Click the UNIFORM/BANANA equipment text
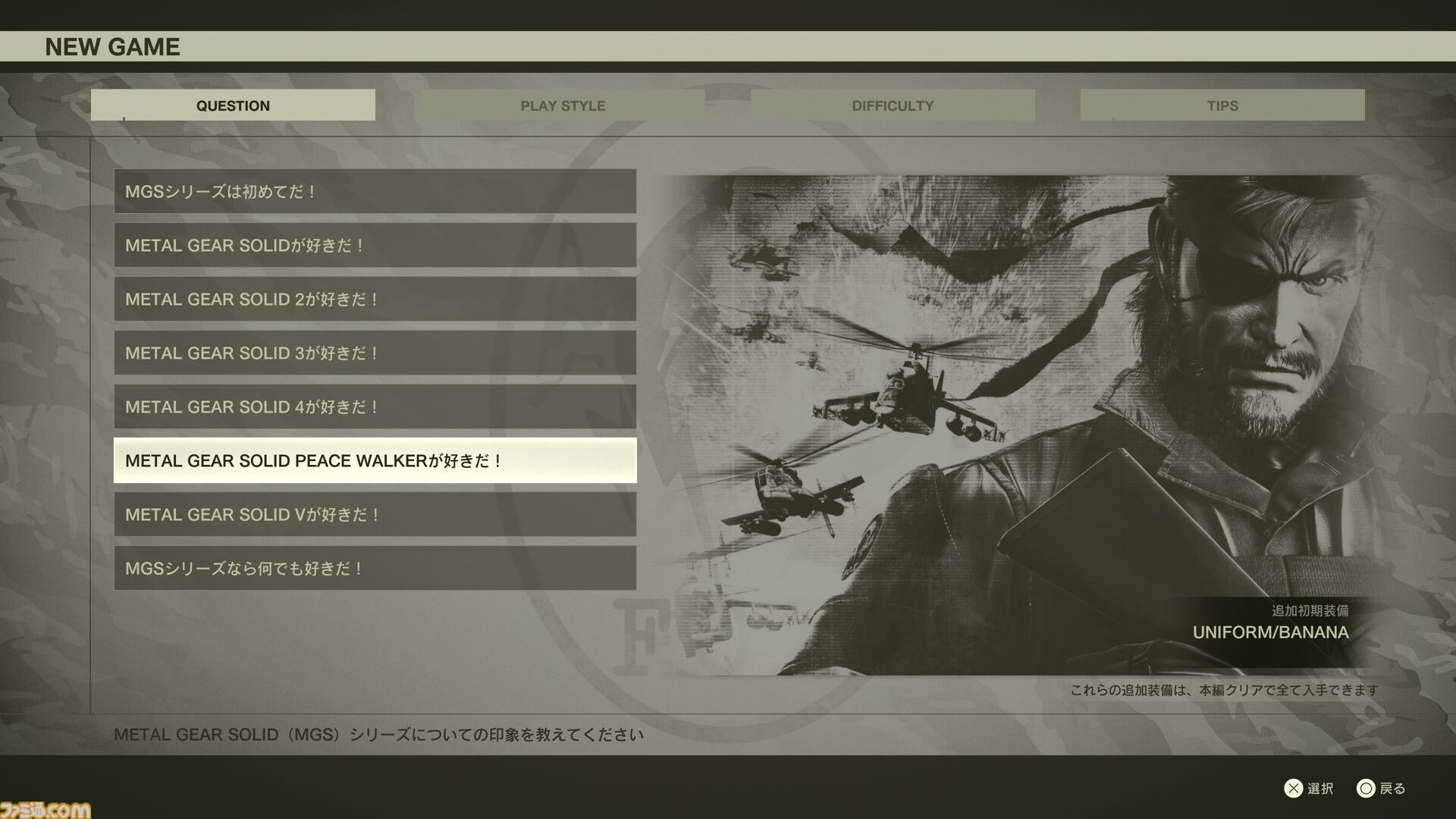 pyautogui.click(x=1271, y=632)
